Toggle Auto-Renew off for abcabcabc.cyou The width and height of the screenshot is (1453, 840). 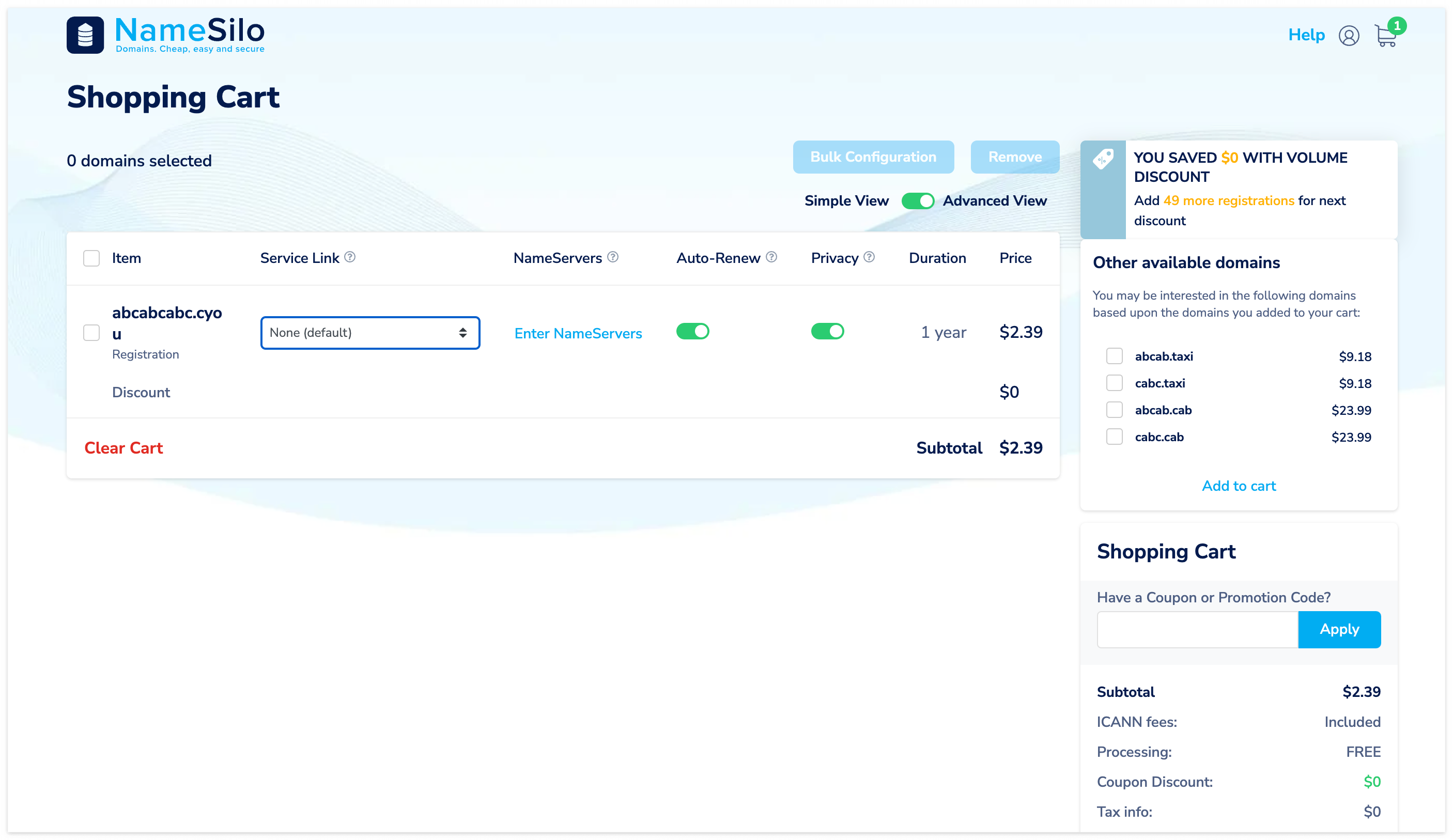692,332
